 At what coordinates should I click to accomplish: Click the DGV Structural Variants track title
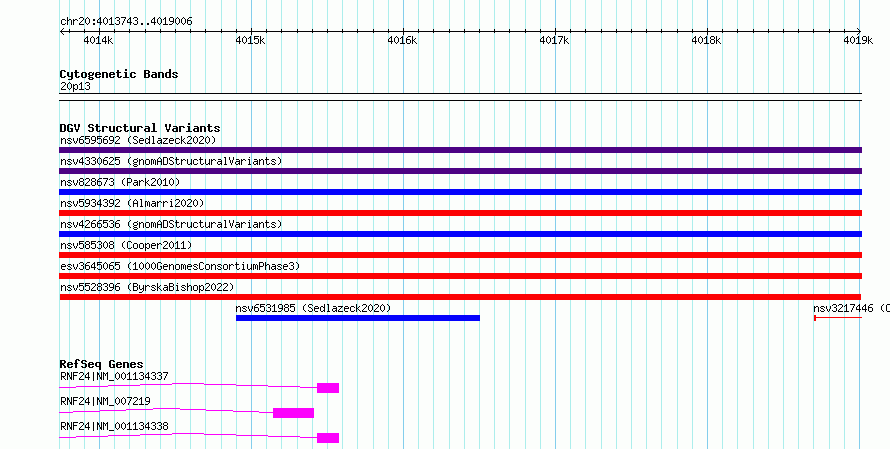(x=140, y=128)
